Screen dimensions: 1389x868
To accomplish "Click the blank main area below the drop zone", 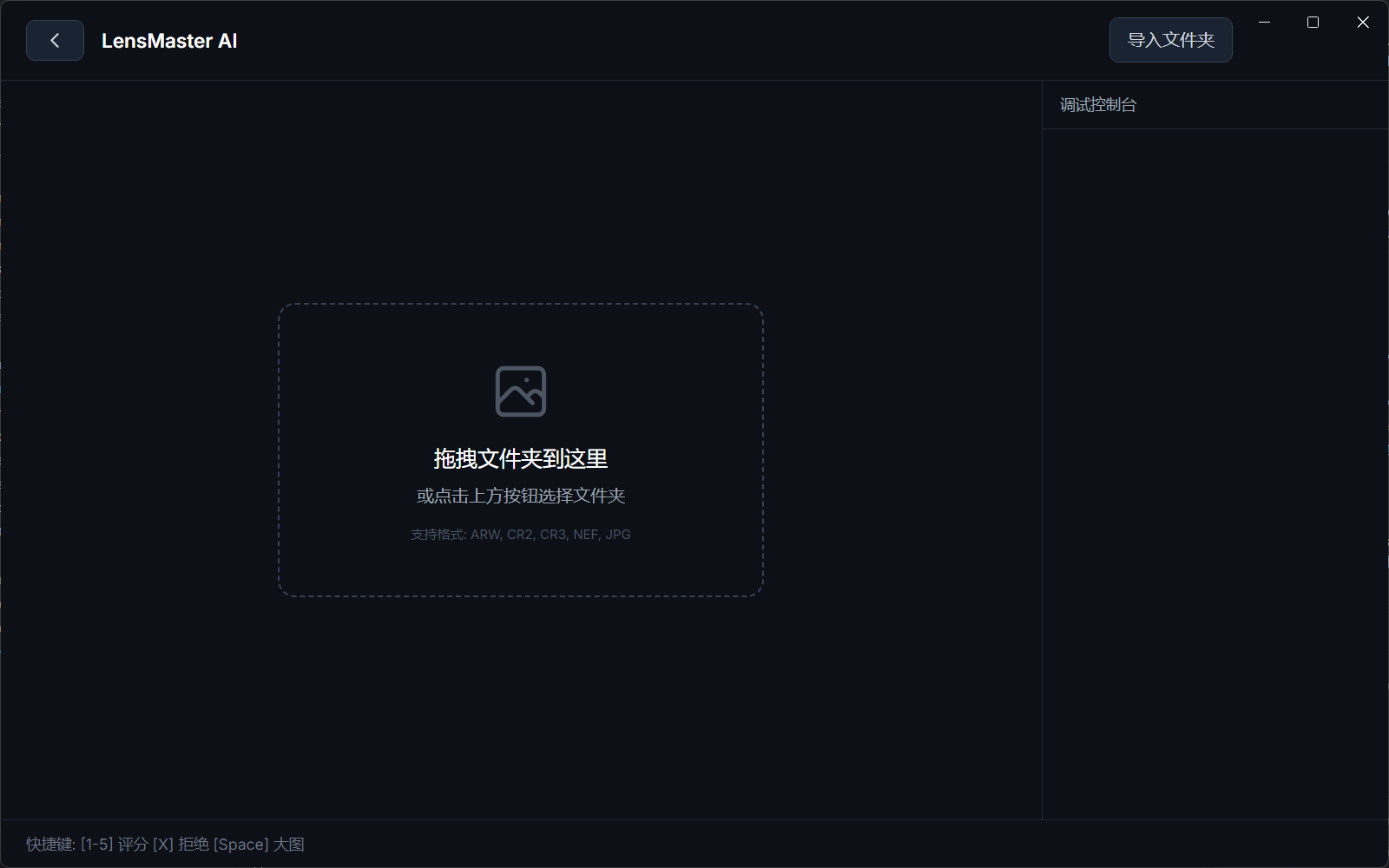I will (521, 712).
